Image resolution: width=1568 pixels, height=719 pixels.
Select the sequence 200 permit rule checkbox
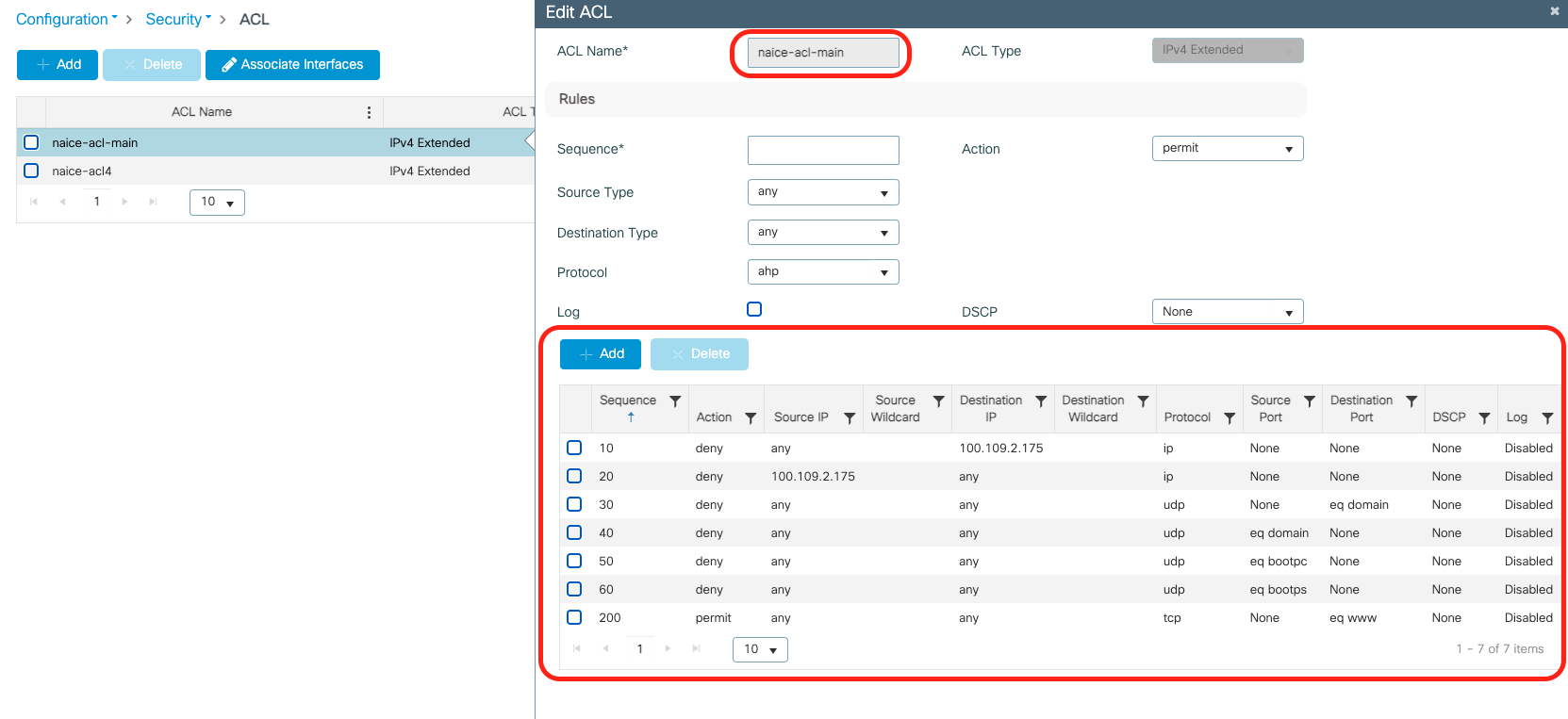click(x=574, y=617)
